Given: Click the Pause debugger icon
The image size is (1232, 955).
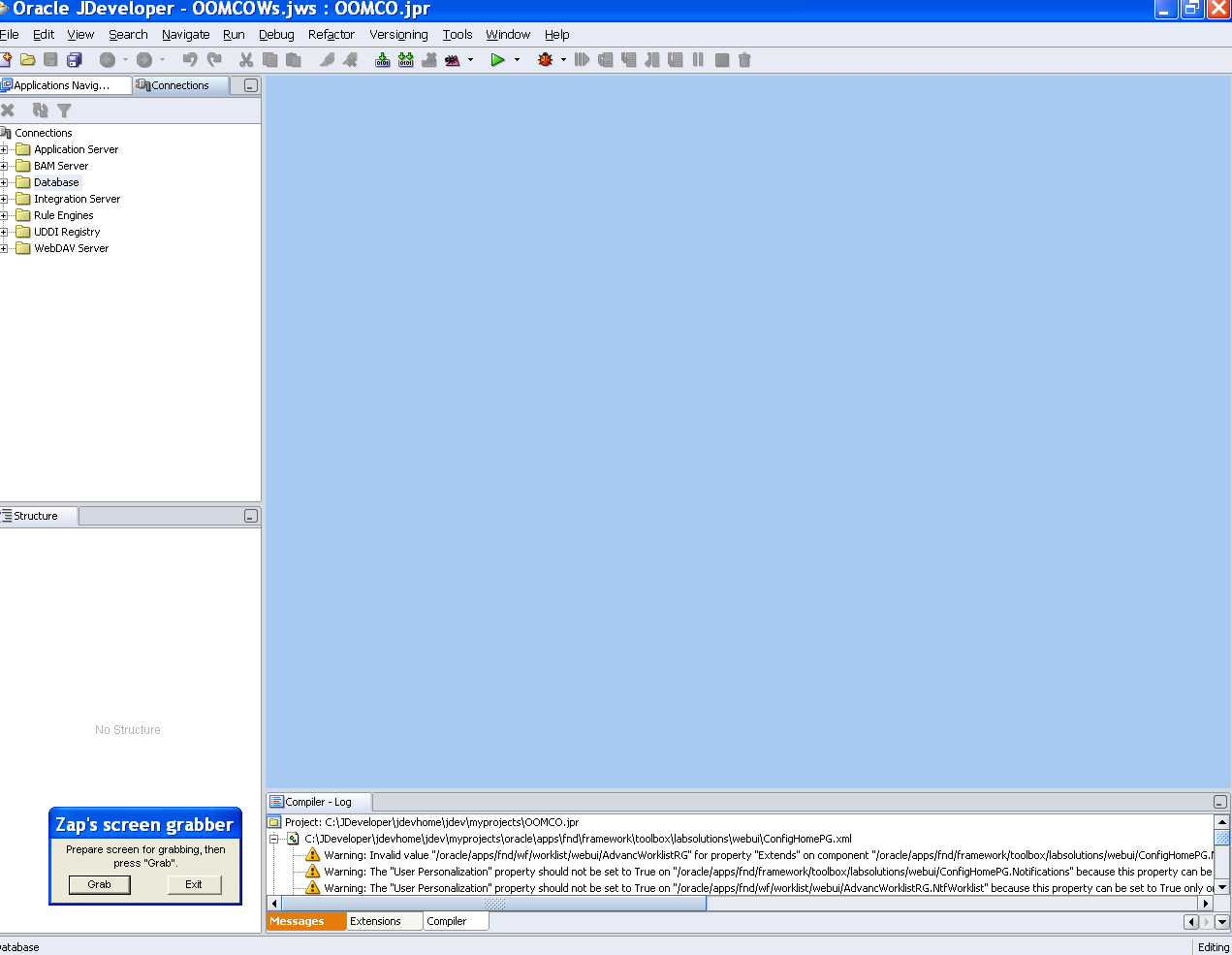Looking at the screenshot, I should coord(698,60).
